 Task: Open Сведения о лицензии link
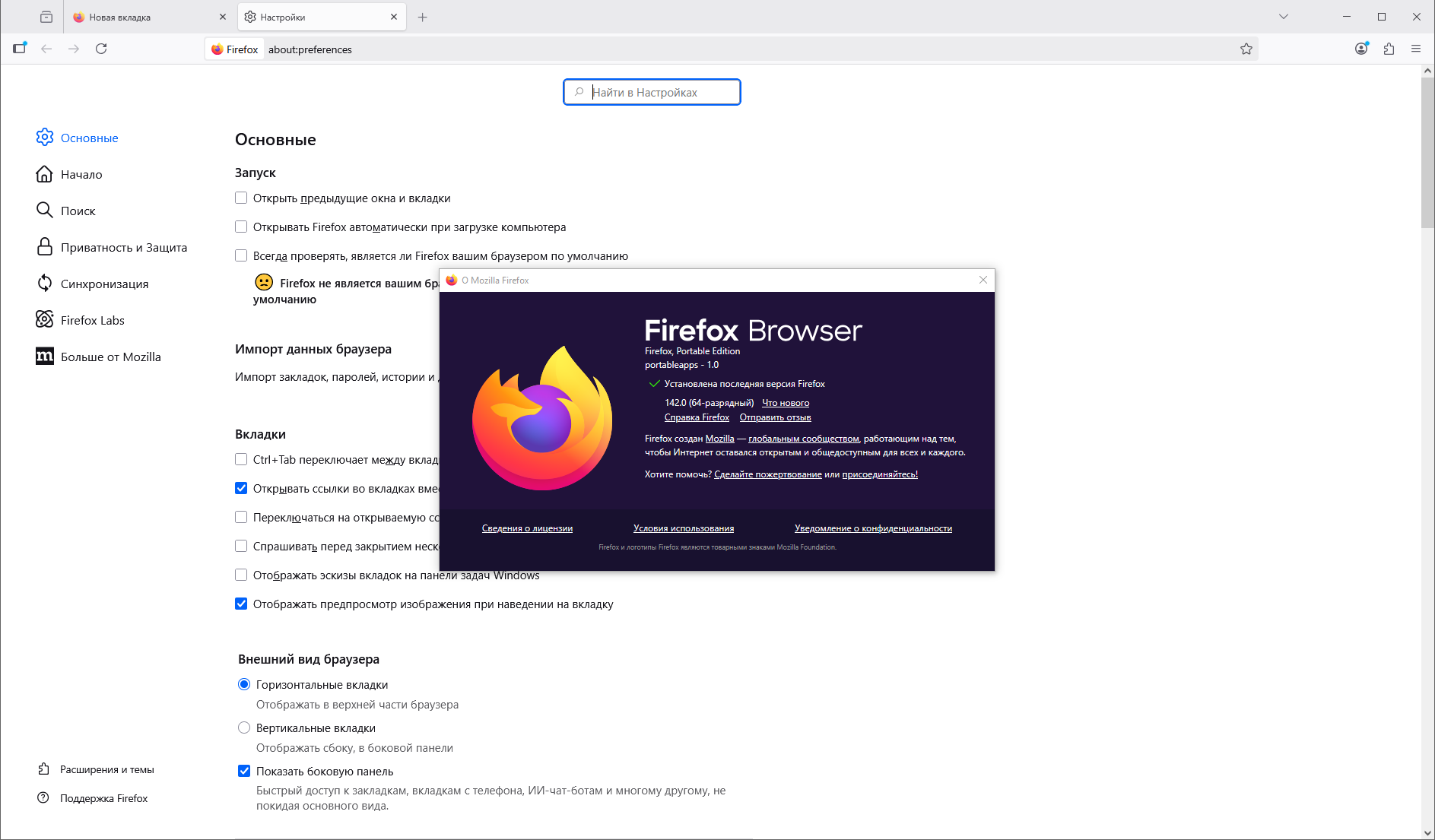[527, 528]
